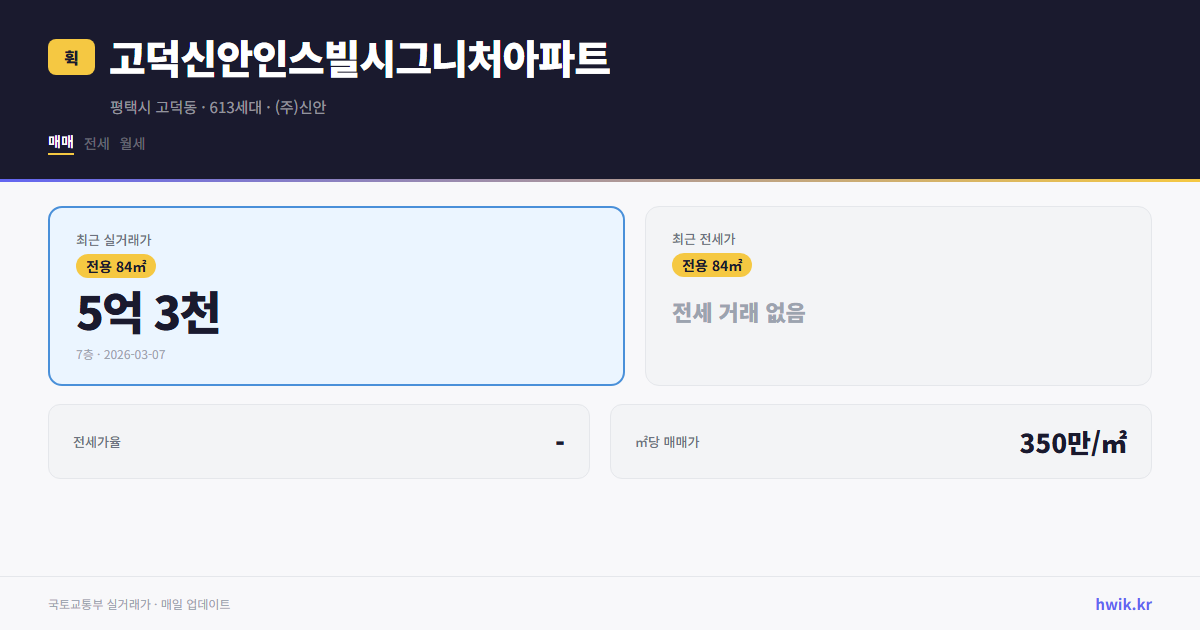
Task: Open the hwik.kr link
Action: (x=1123, y=604)
